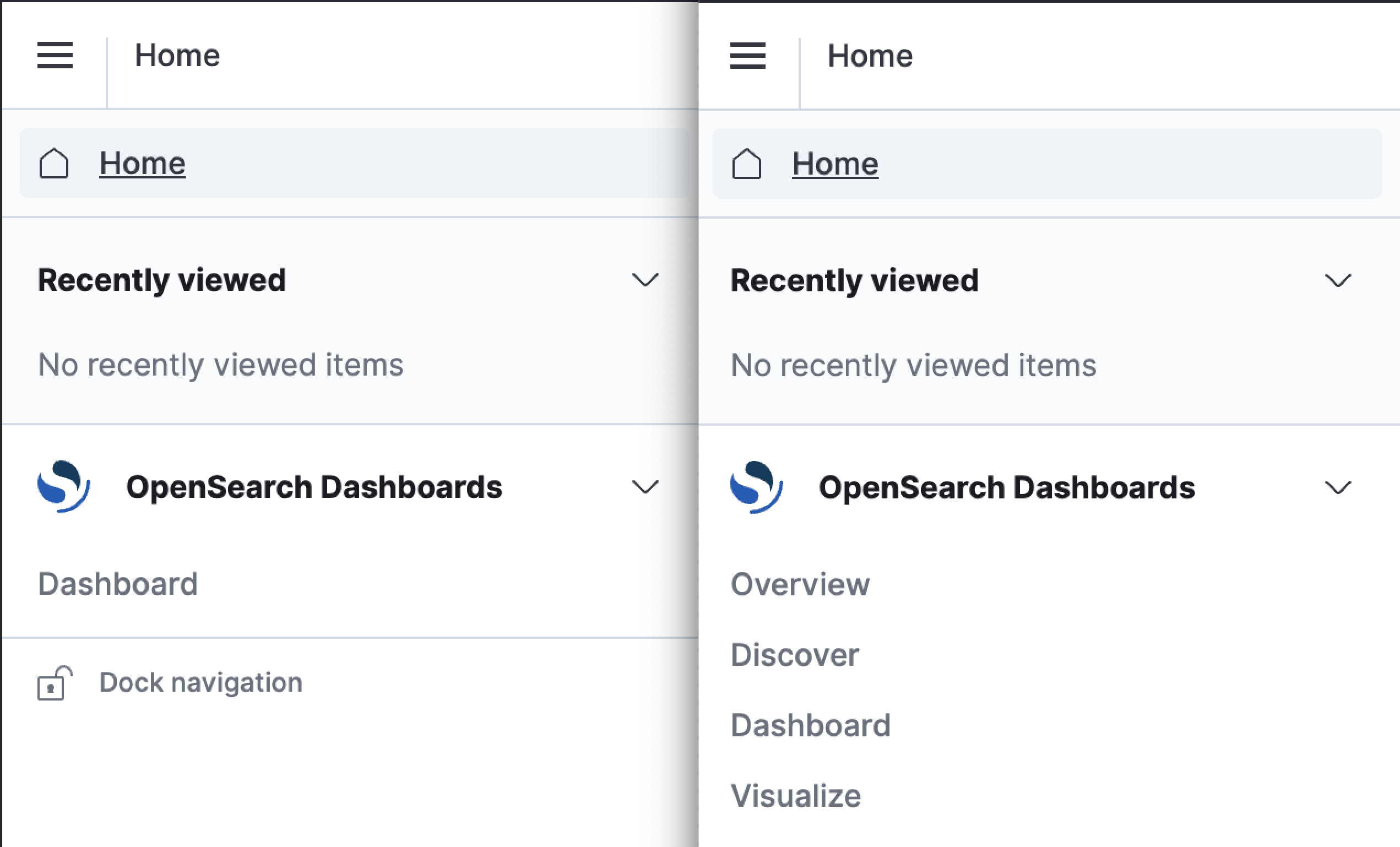This screenshot has height=847, width=1400.
Task: Click the underlined Home link in right panel
Action: 835,164
